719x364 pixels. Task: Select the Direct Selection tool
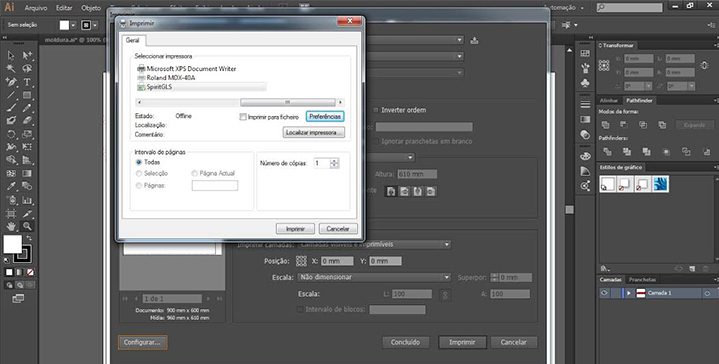pos(27,55)
